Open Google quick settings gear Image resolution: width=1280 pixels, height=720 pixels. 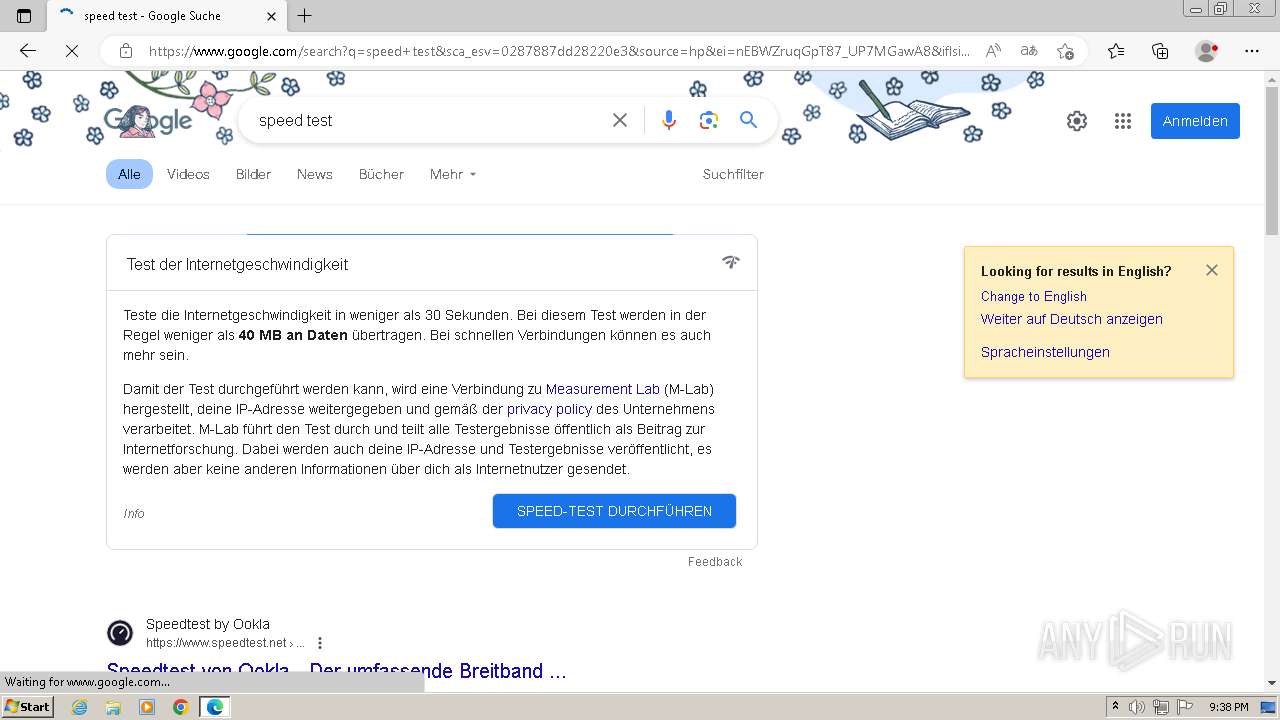coord(1077,121)
